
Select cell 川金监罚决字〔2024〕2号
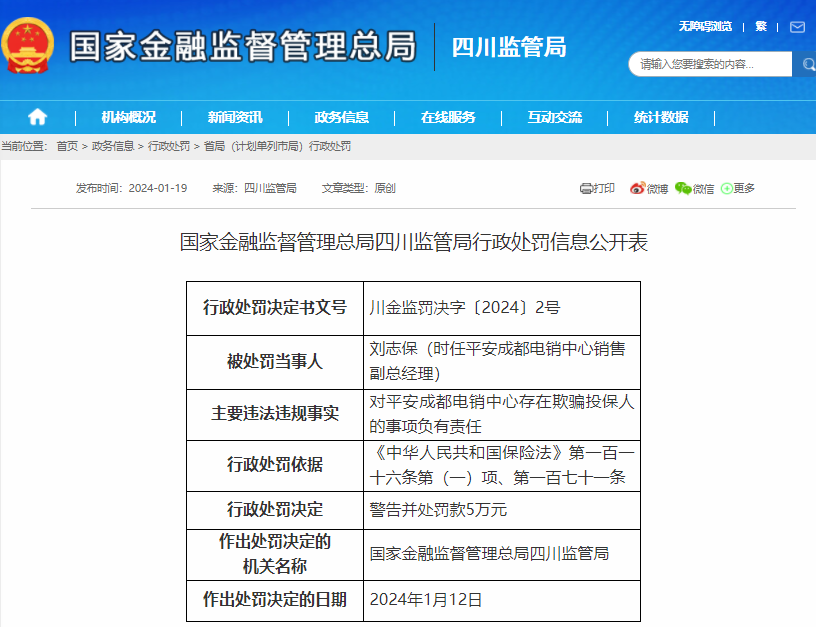pos(502,308)
